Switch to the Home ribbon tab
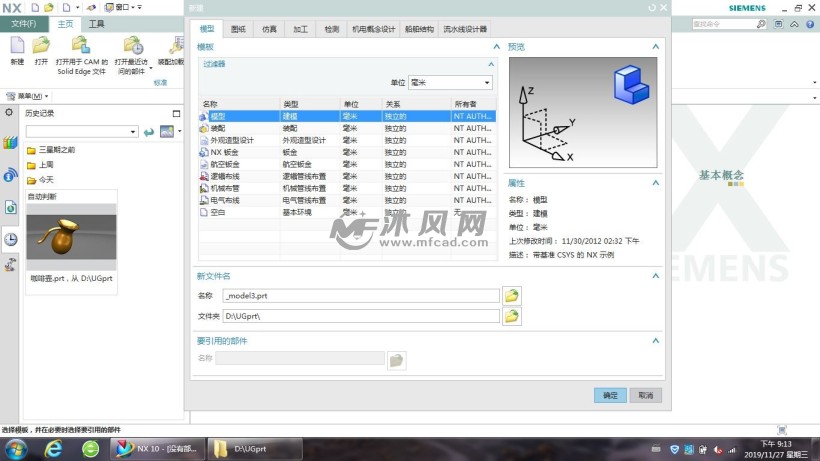This screenshot has width=820, height=461. click(65, 24)
